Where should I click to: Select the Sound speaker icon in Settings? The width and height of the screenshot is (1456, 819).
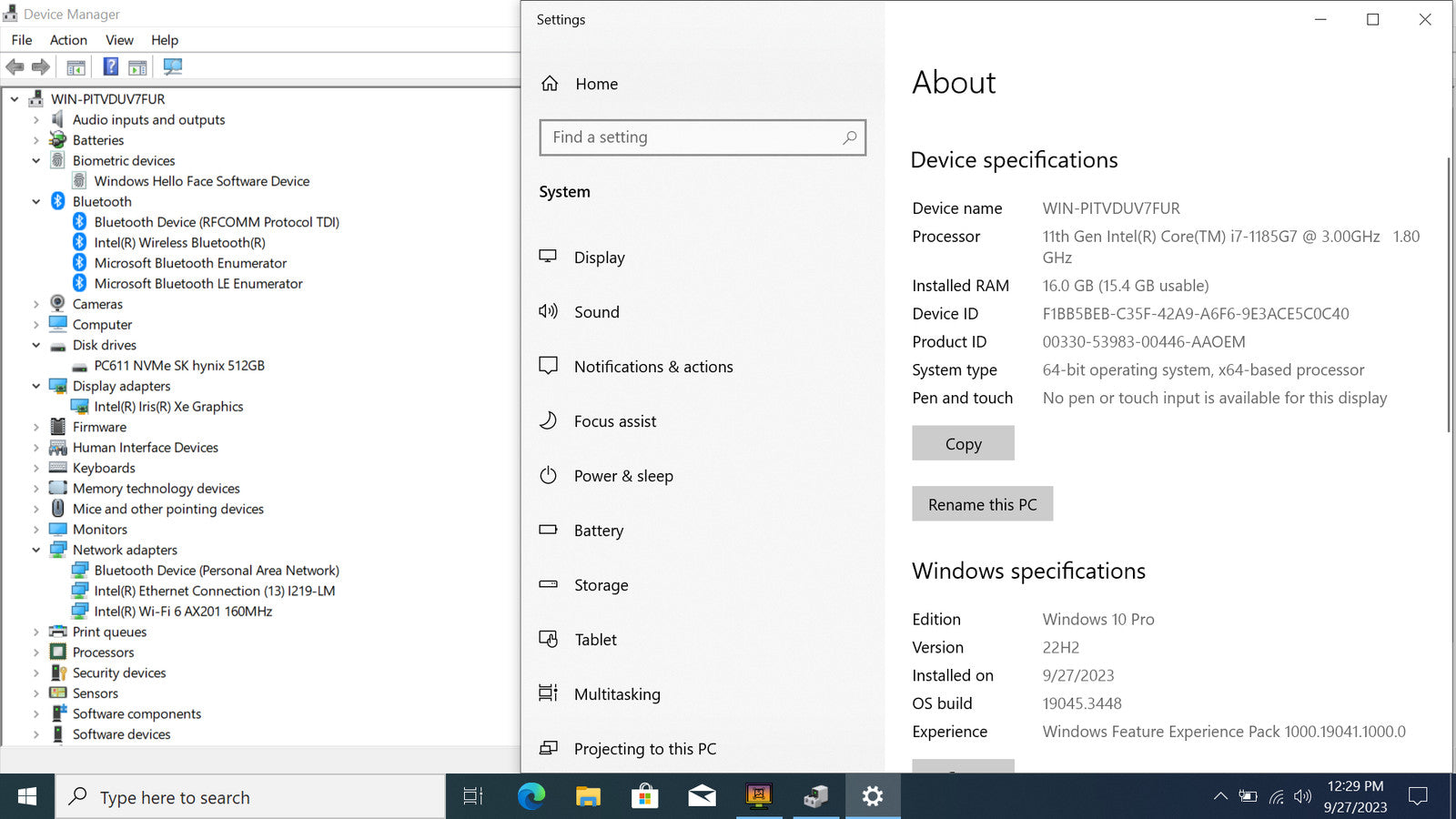pyautogui.click(x=548, y=311)
